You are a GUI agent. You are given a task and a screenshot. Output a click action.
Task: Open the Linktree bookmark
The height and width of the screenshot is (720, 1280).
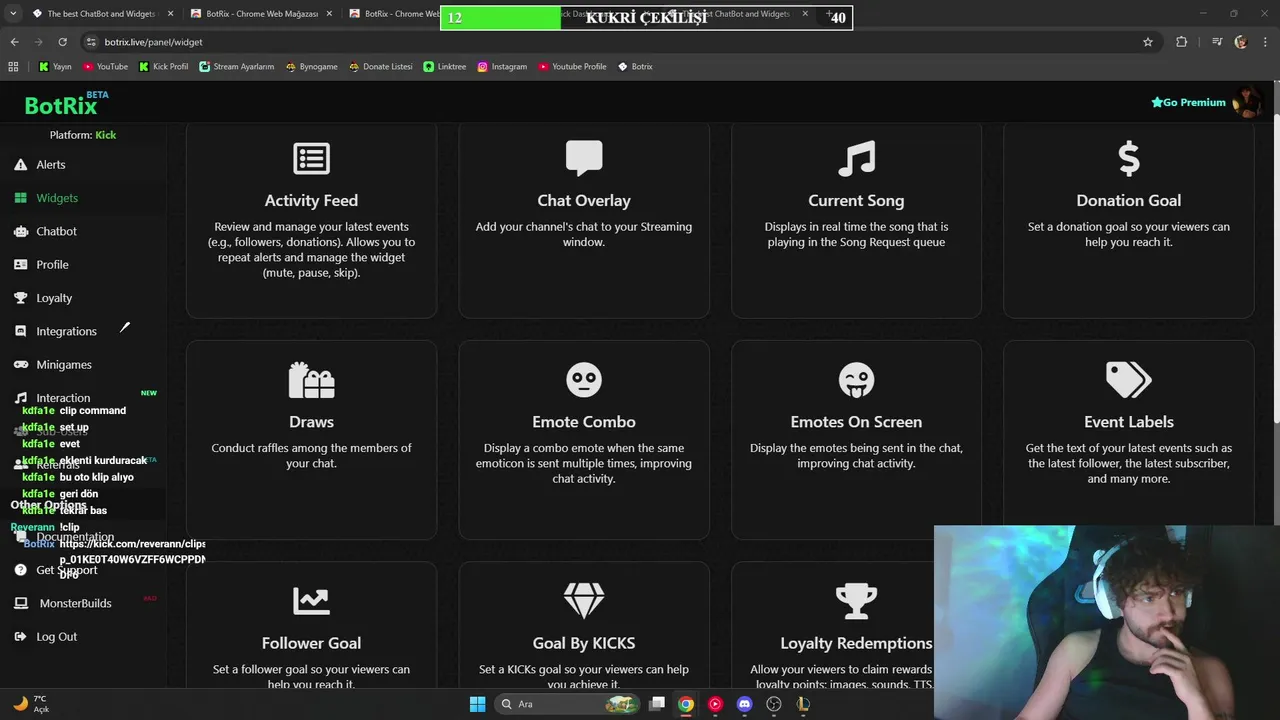(445, 67)
